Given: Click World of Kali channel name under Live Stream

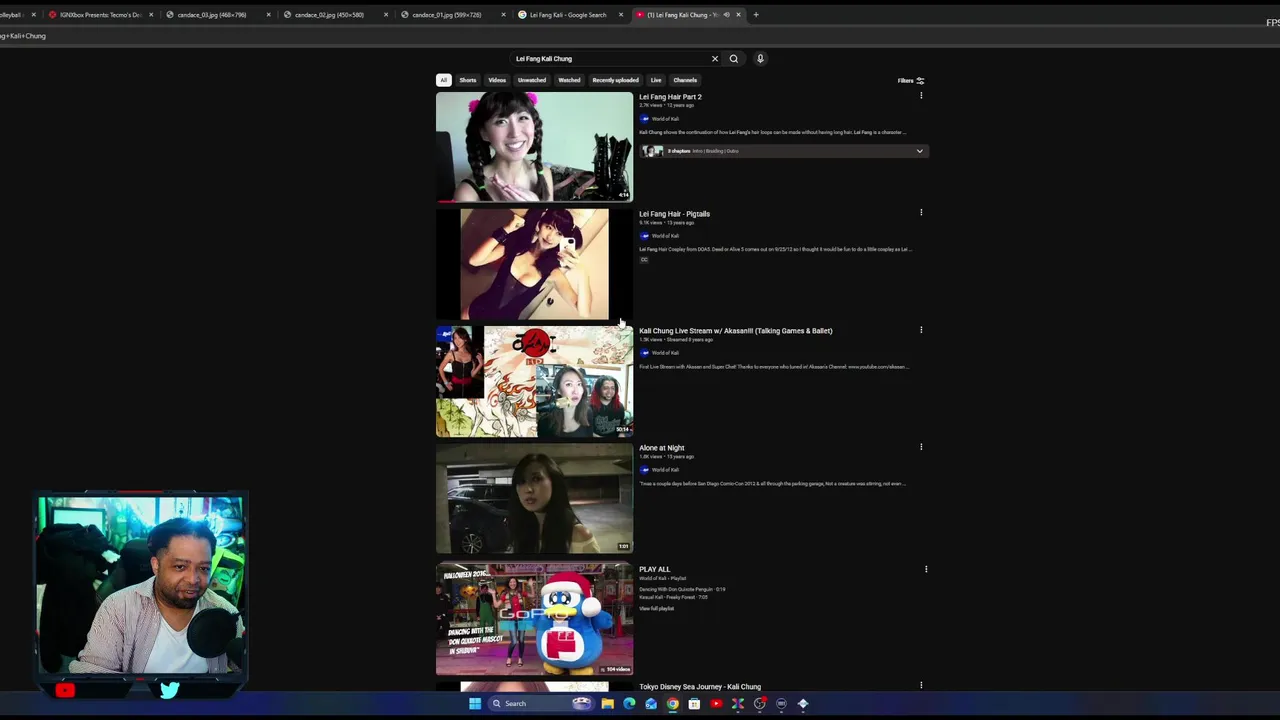Looking at the screenshot, I should click(x=665, y=353).
